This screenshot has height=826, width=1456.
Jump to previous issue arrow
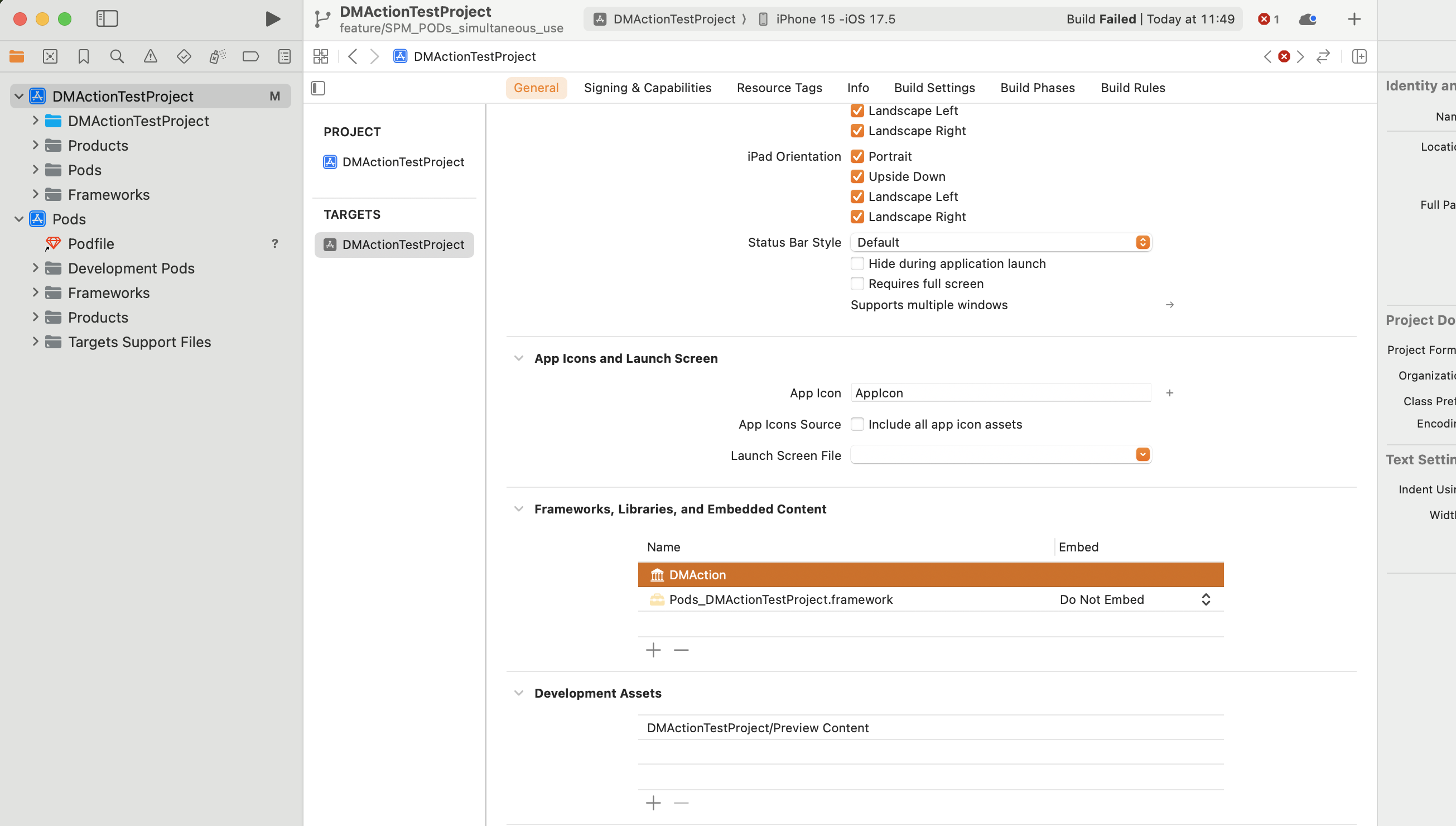coord(1268,56)
